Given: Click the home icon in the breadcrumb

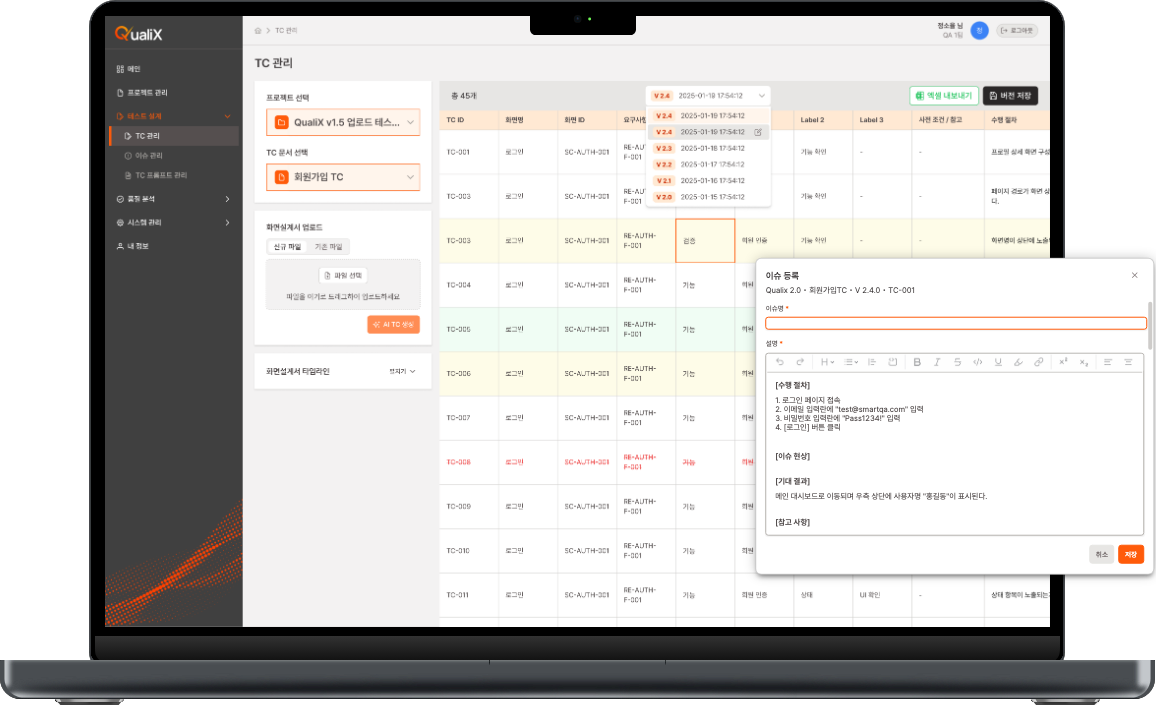Looking at the screenshot, I should (x=258, y=30).
